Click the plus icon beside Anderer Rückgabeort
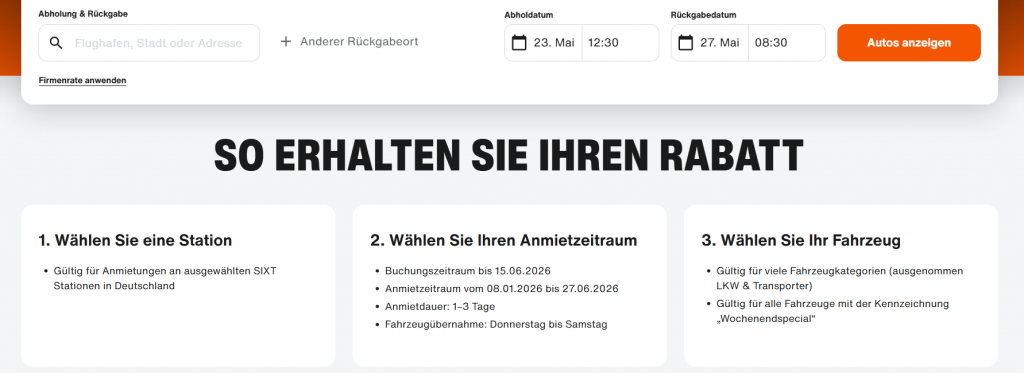This screenshot has height=373, width=1024. (285, 42)
